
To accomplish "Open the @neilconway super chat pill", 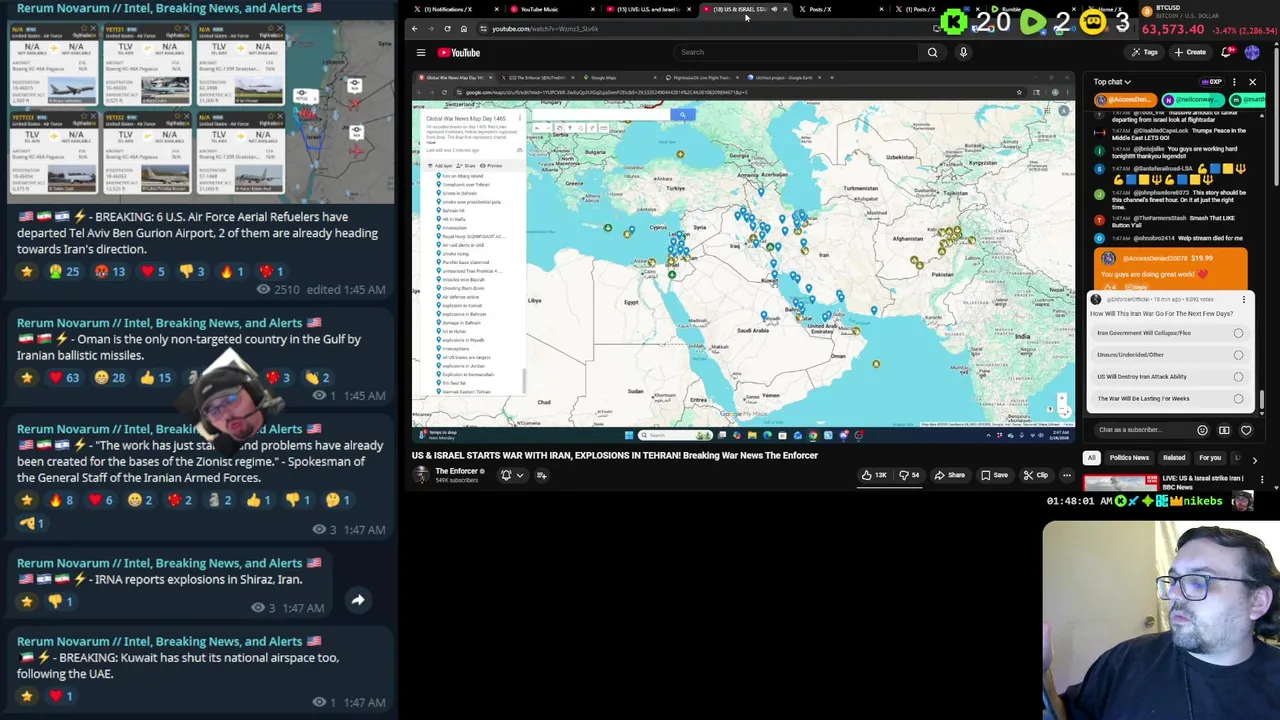I will 1194,100.
